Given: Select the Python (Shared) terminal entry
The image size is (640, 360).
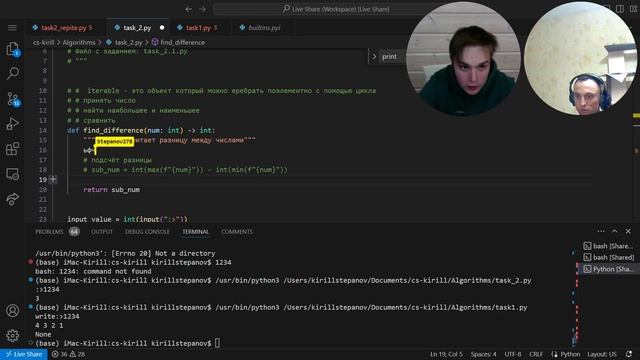Looking at the screenshot, I should [609, 269].
